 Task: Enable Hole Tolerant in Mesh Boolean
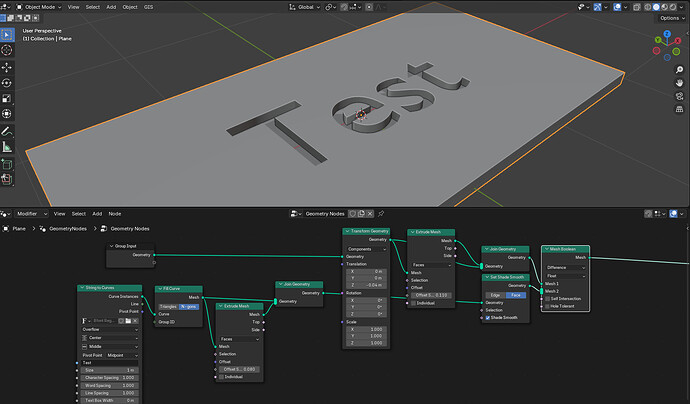(547, 306)
